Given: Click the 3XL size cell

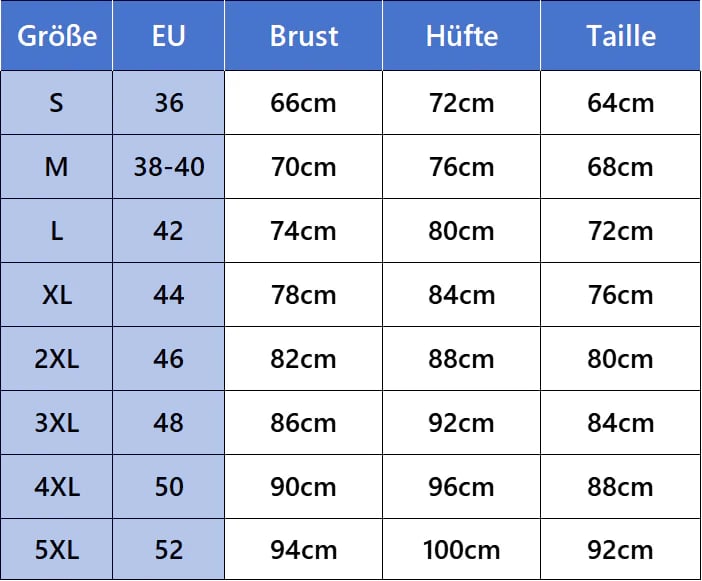Looking at the screenshot, I should tap(56, 423).
